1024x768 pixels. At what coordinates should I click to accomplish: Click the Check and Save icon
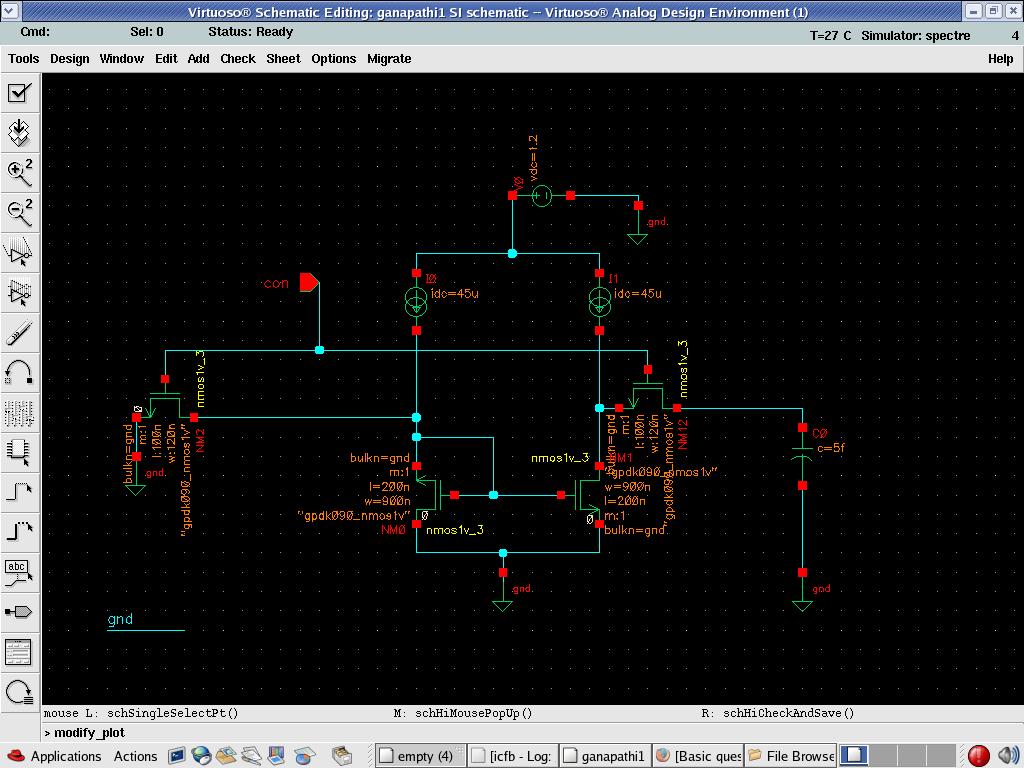(x=19, y=93)
